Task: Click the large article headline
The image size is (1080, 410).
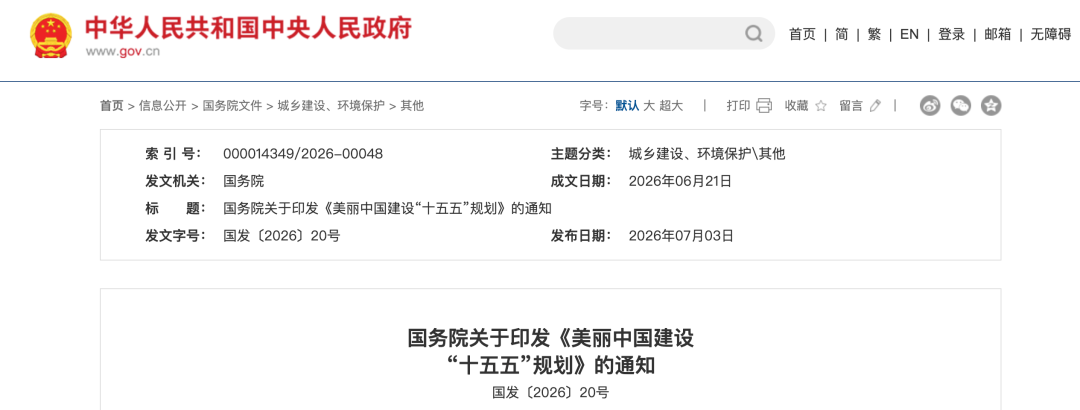Action: [550, 351]
